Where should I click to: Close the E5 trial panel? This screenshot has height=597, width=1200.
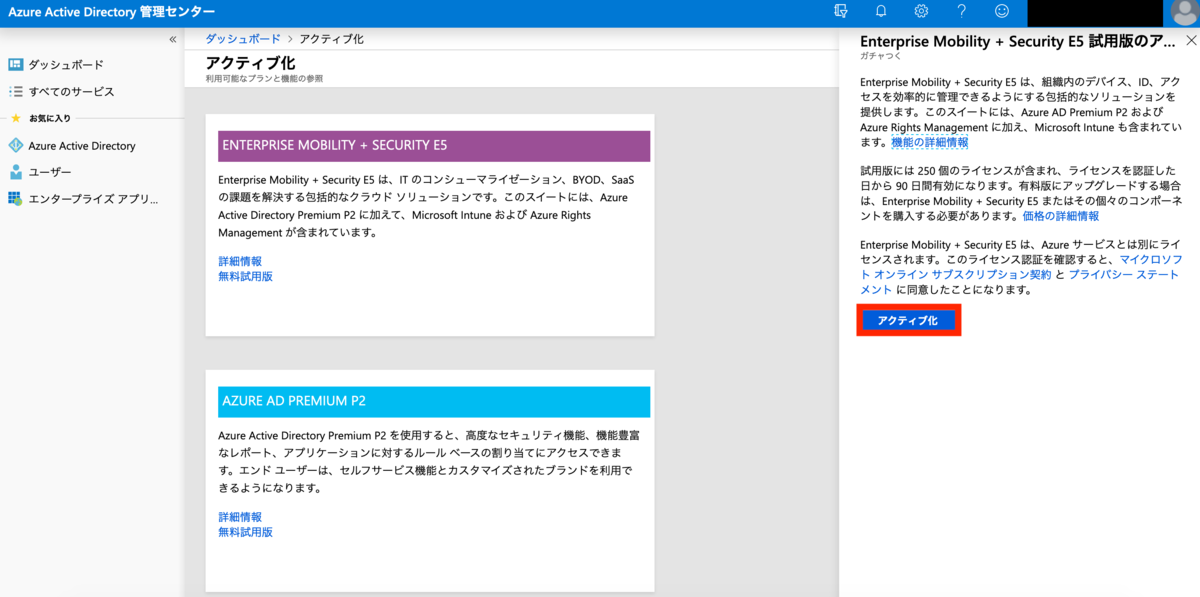point(1190,41)
